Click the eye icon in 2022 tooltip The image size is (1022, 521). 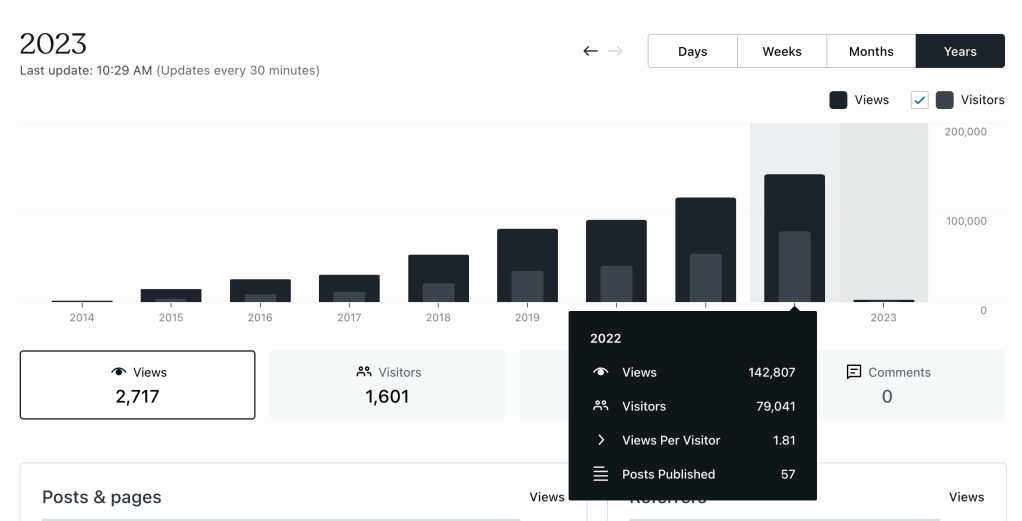pyautogui.click(x=601, y=372)
